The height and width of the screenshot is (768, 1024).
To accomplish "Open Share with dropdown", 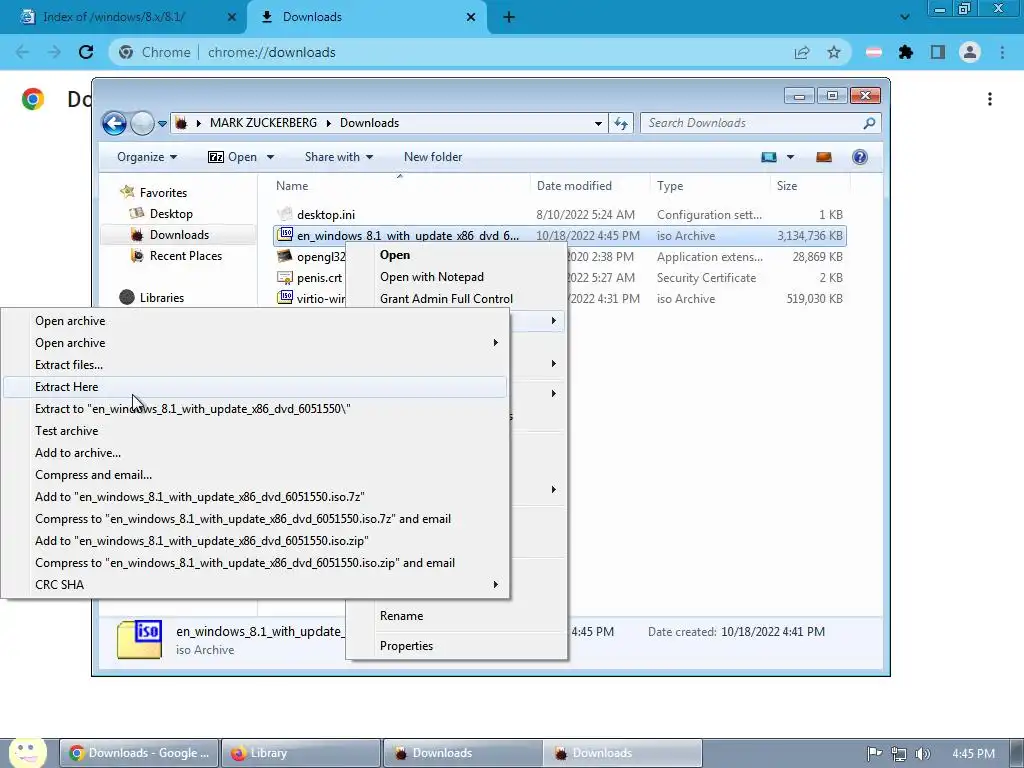I will [339, 157].
